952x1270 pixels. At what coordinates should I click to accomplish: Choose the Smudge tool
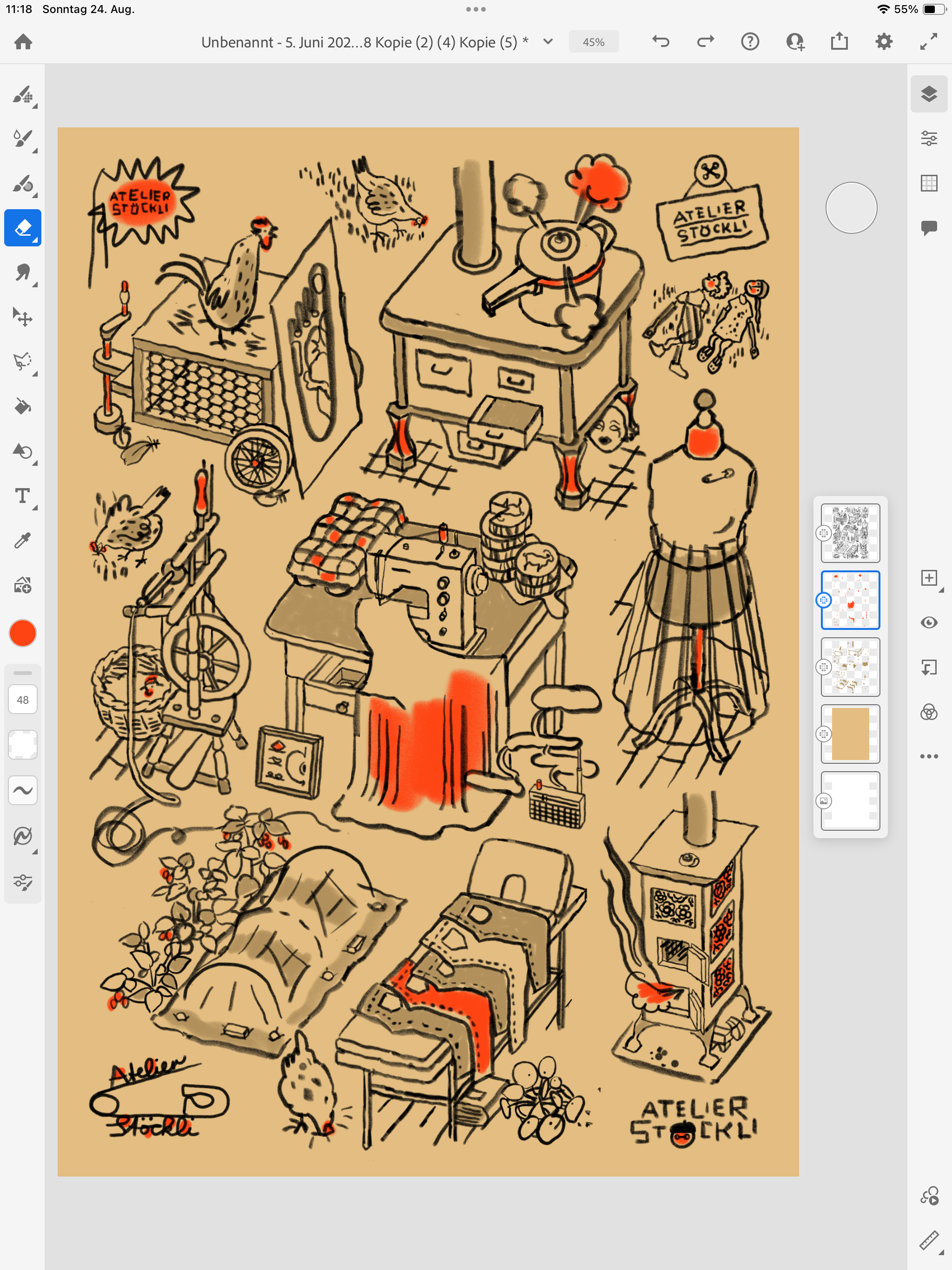click(22, 272)
